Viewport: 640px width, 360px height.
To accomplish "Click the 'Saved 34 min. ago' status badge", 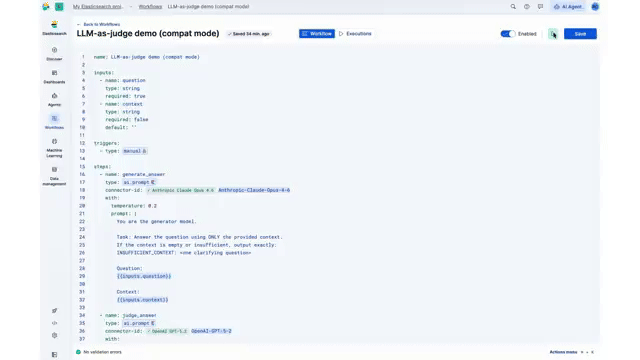I will click(x=249, y=34).
